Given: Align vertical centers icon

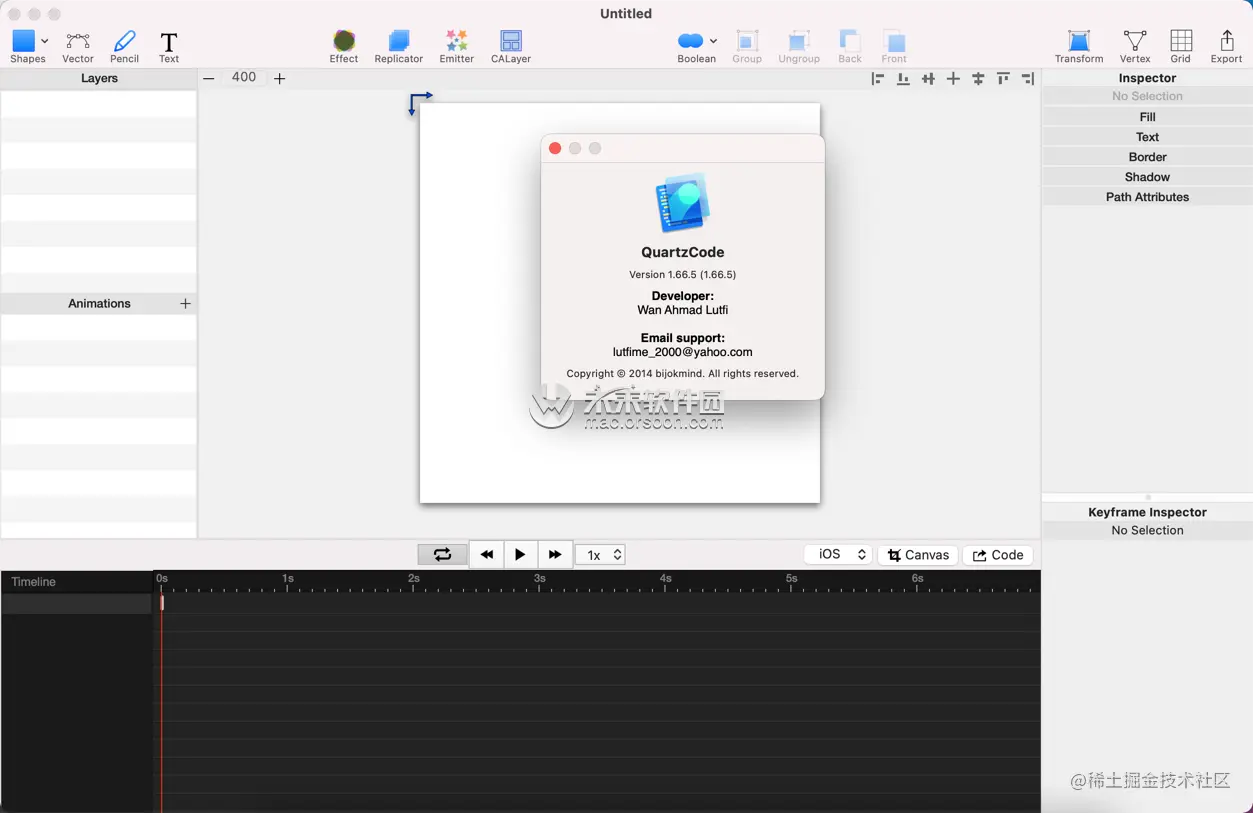Looking at the screenshot, I should (x=978, y=78).
